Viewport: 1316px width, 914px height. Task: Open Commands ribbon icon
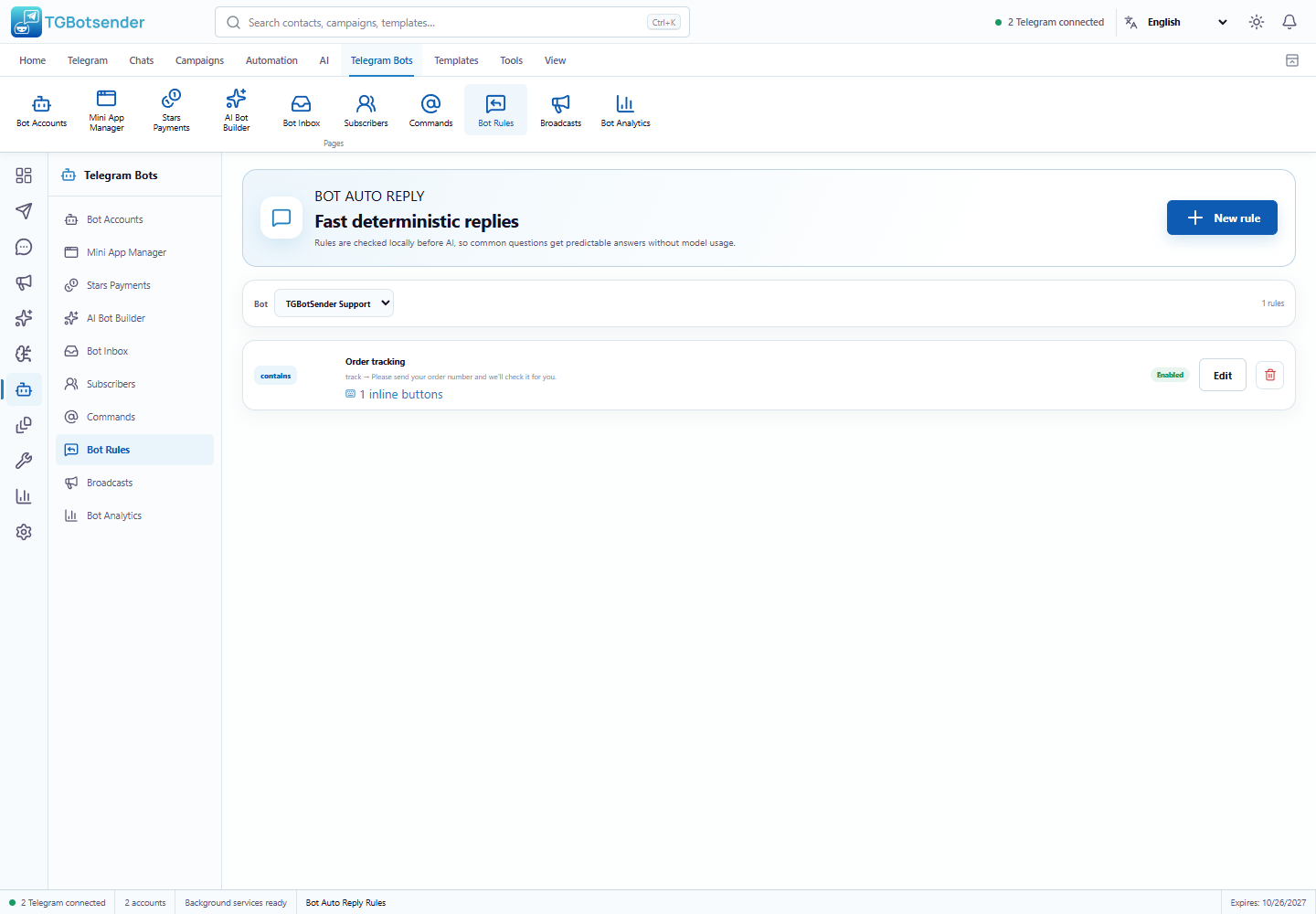[x=431, y=110]
